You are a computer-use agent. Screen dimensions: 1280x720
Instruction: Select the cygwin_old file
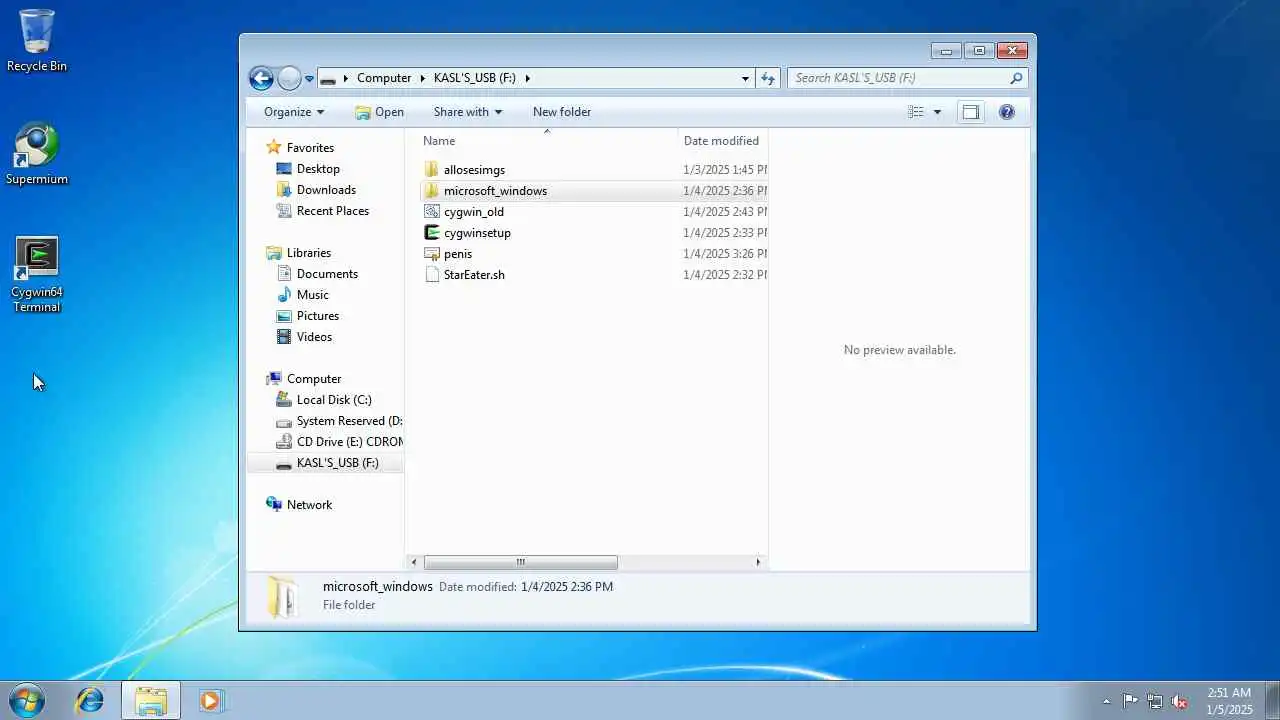pyautogui.click(x=474, y=212)
